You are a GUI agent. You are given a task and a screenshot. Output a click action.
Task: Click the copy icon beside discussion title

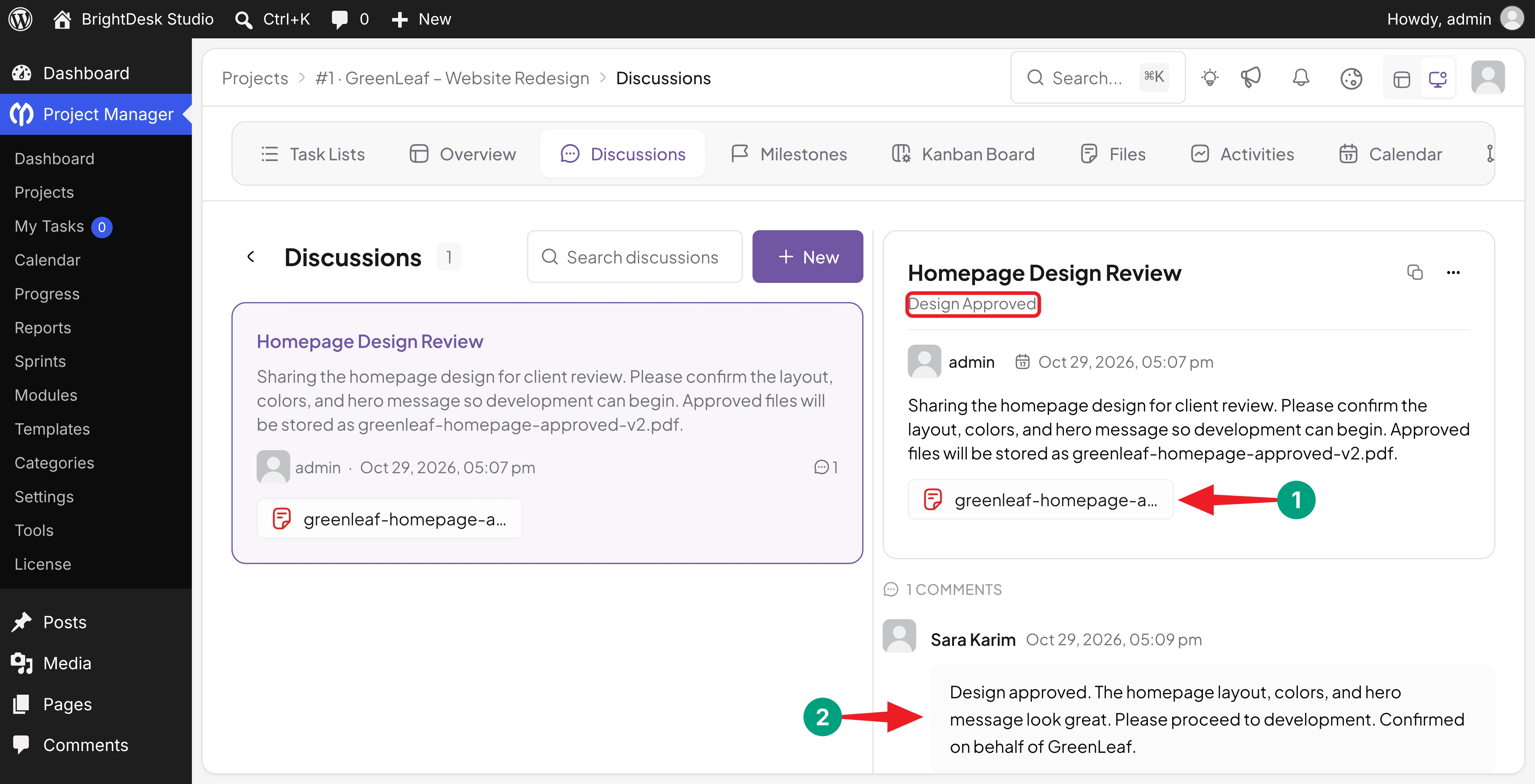click(x=1415, y=272)
